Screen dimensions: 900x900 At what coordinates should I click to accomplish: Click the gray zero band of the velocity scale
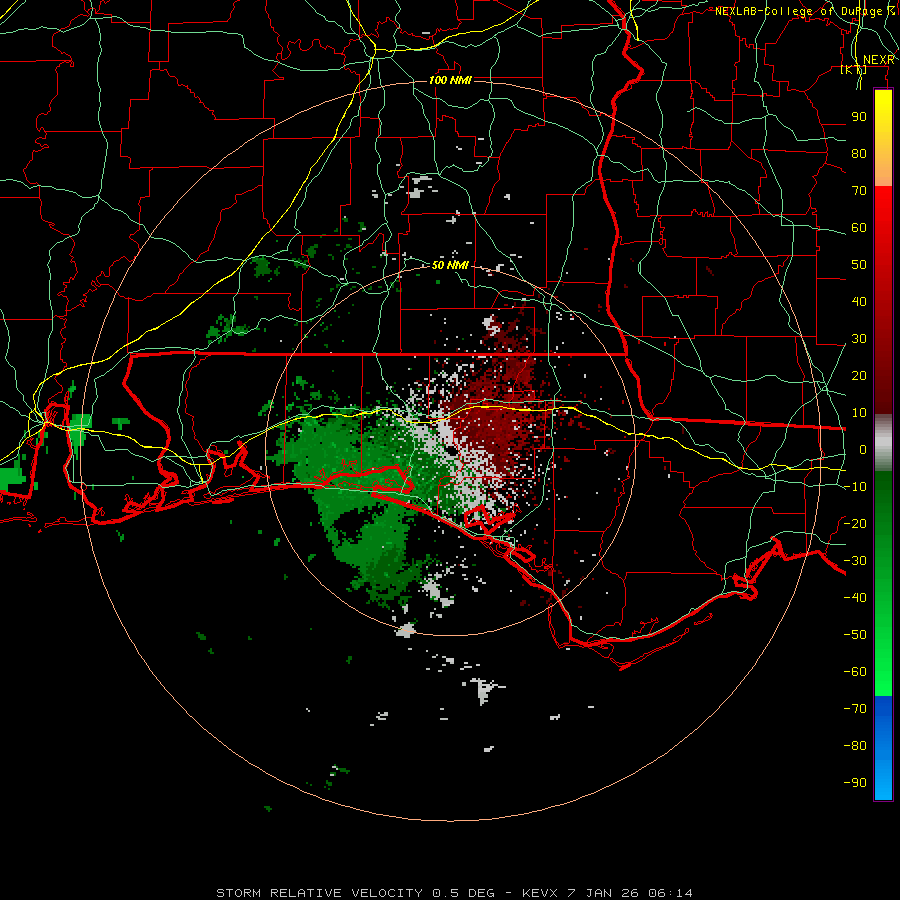[x=883, y=443]
